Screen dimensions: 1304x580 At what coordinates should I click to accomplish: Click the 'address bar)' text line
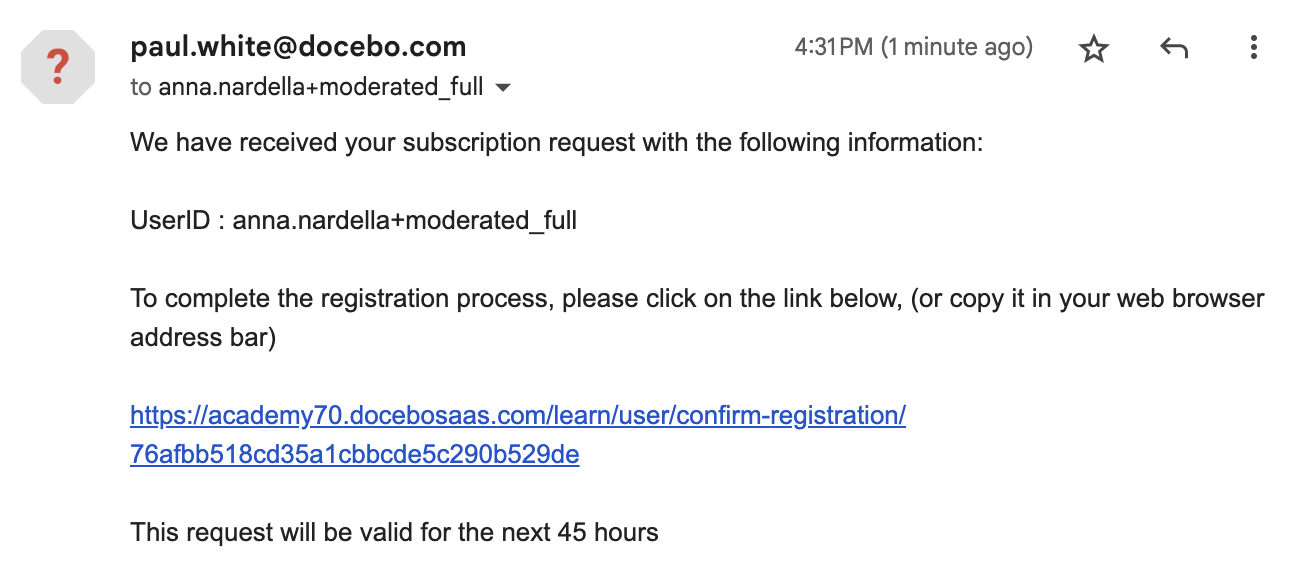203,338
